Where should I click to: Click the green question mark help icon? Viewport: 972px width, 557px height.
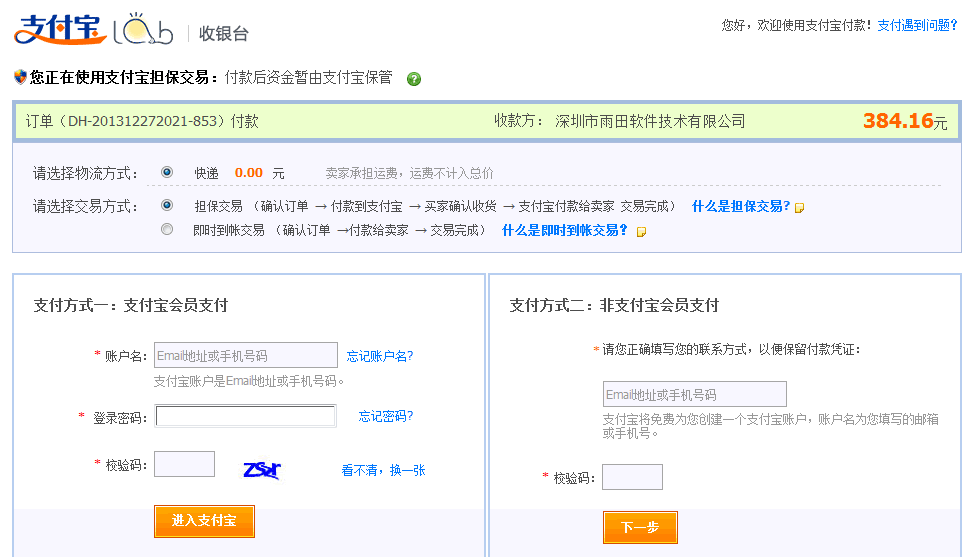(x=413, y=79)
